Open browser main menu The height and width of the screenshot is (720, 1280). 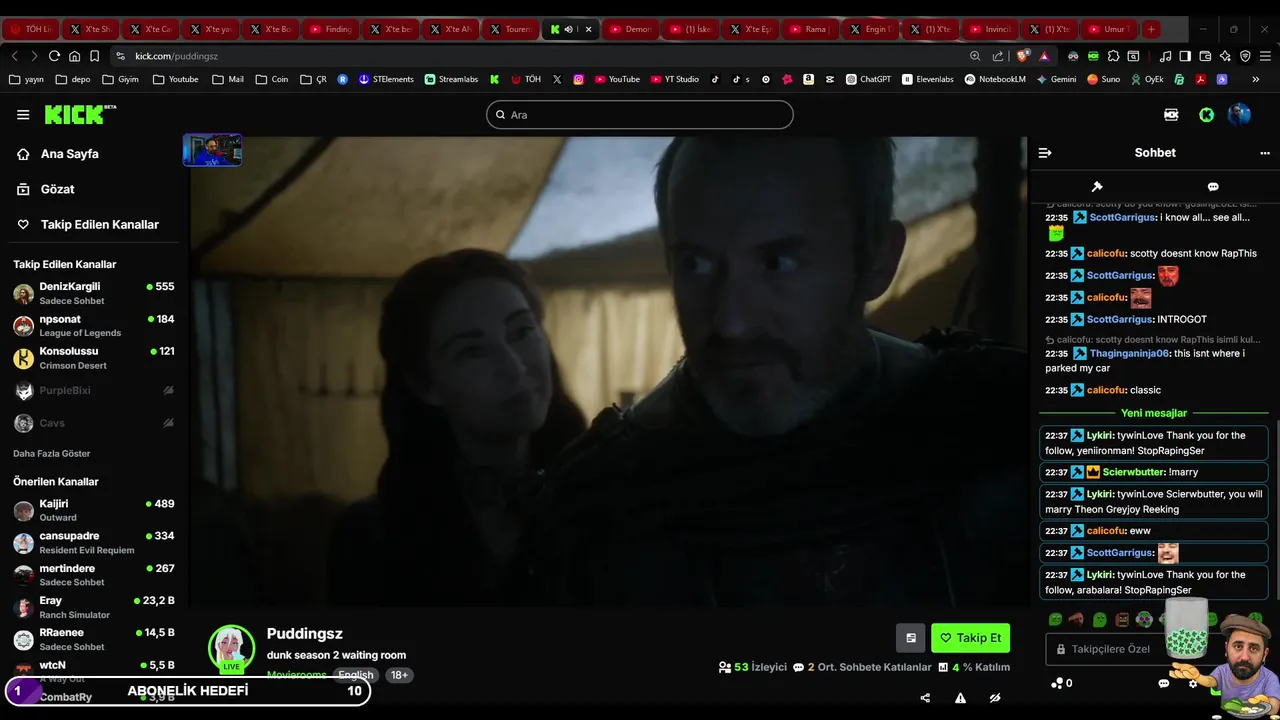click(x=1264, y=56)
